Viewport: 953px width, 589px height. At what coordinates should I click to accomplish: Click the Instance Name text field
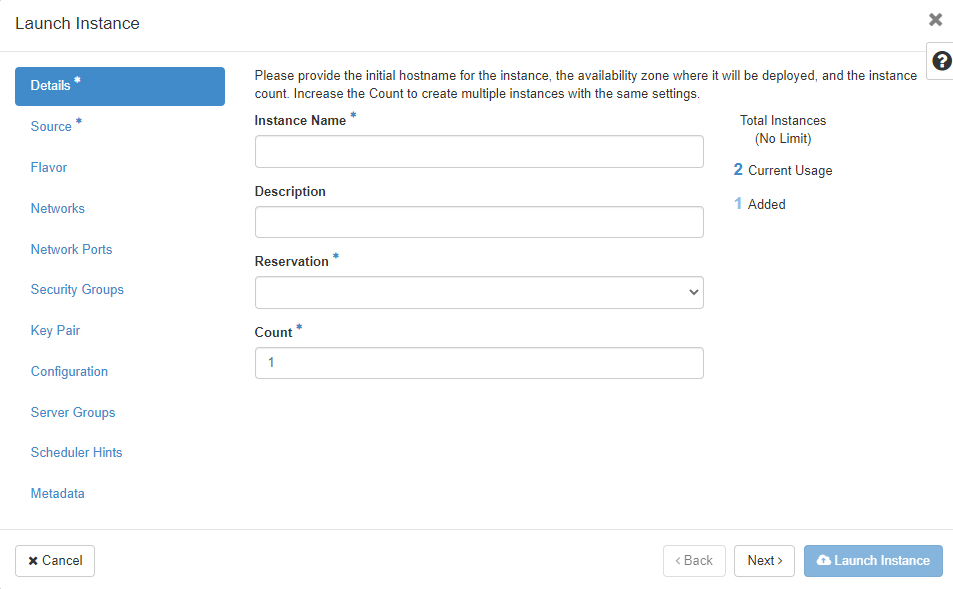[x=479, y=152]
